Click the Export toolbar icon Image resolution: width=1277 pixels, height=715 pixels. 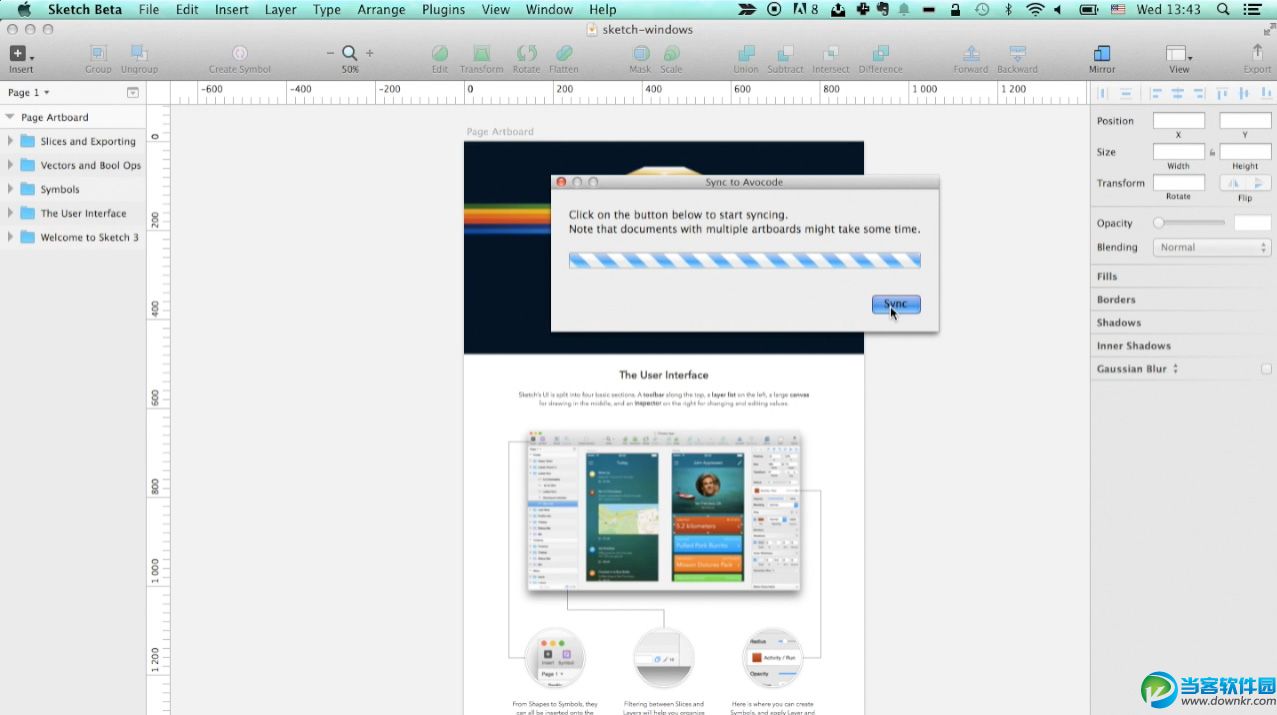click(x=1257, y=53)
